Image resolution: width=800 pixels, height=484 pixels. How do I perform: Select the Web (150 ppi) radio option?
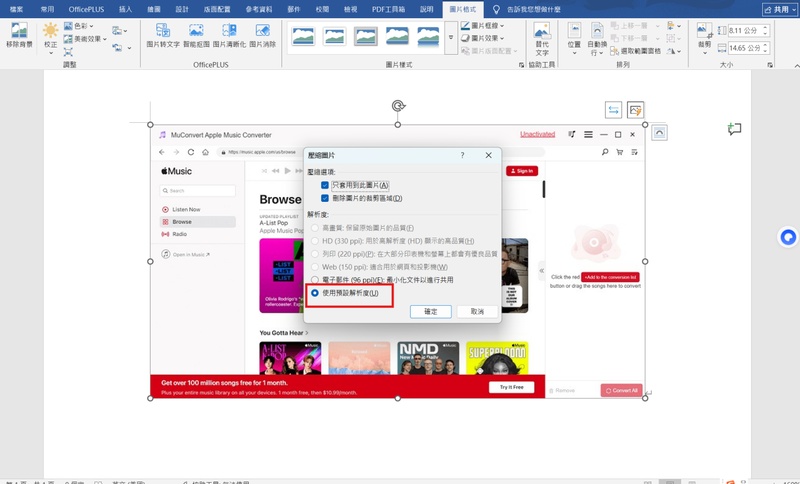pos(315,267)
